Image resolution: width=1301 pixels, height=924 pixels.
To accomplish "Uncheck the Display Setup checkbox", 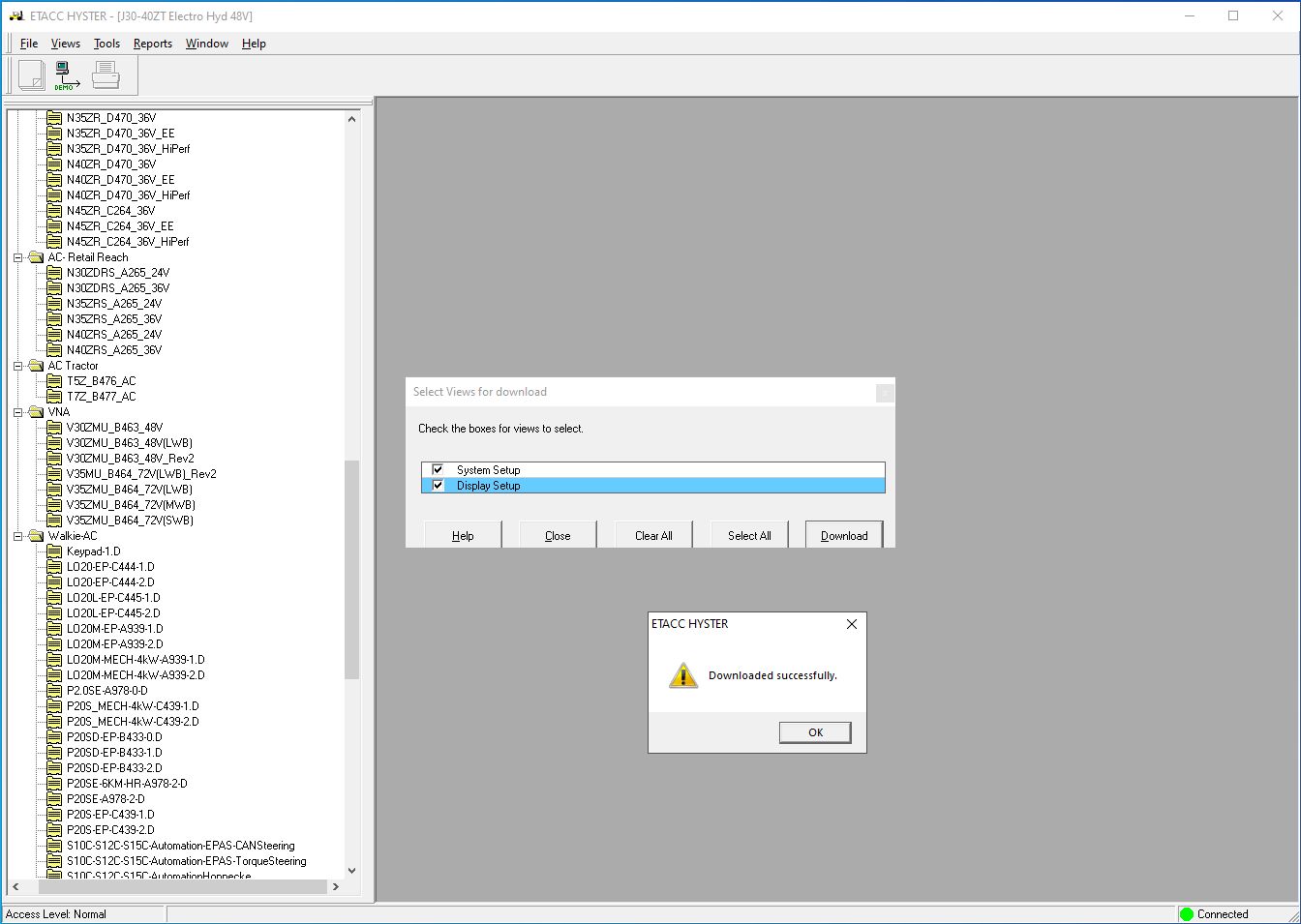I will 438,486.
